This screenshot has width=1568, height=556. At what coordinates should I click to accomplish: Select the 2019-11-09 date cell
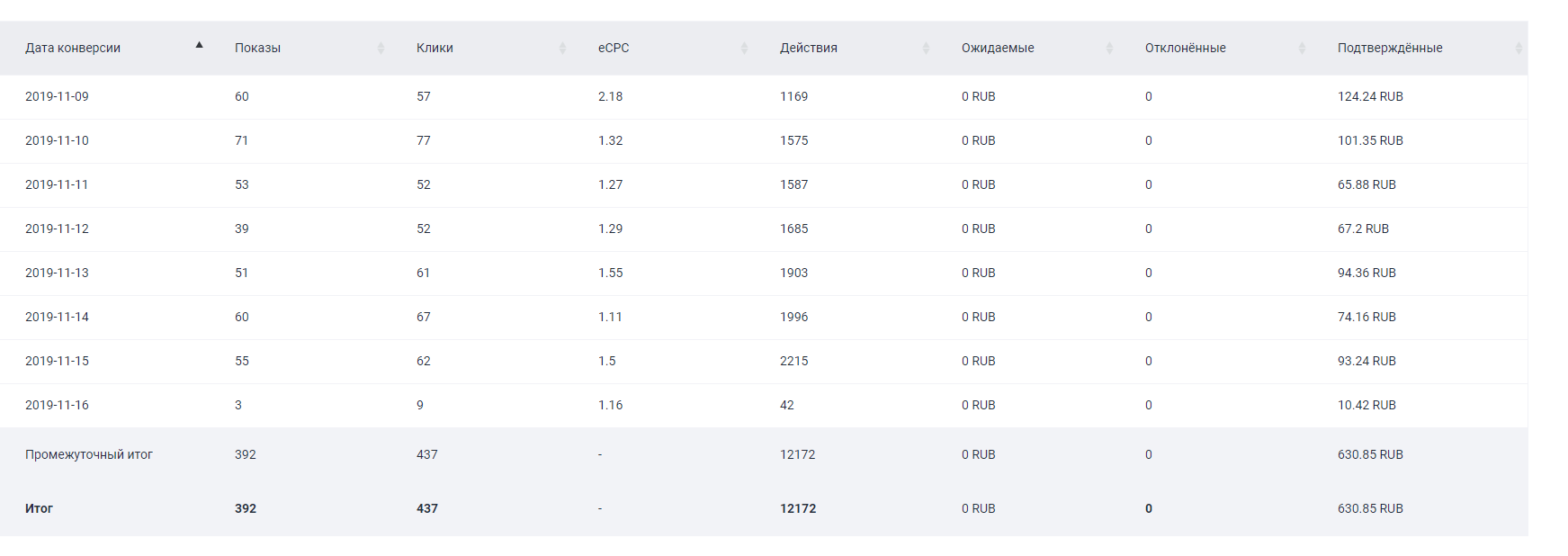click(x=57, y=97)
